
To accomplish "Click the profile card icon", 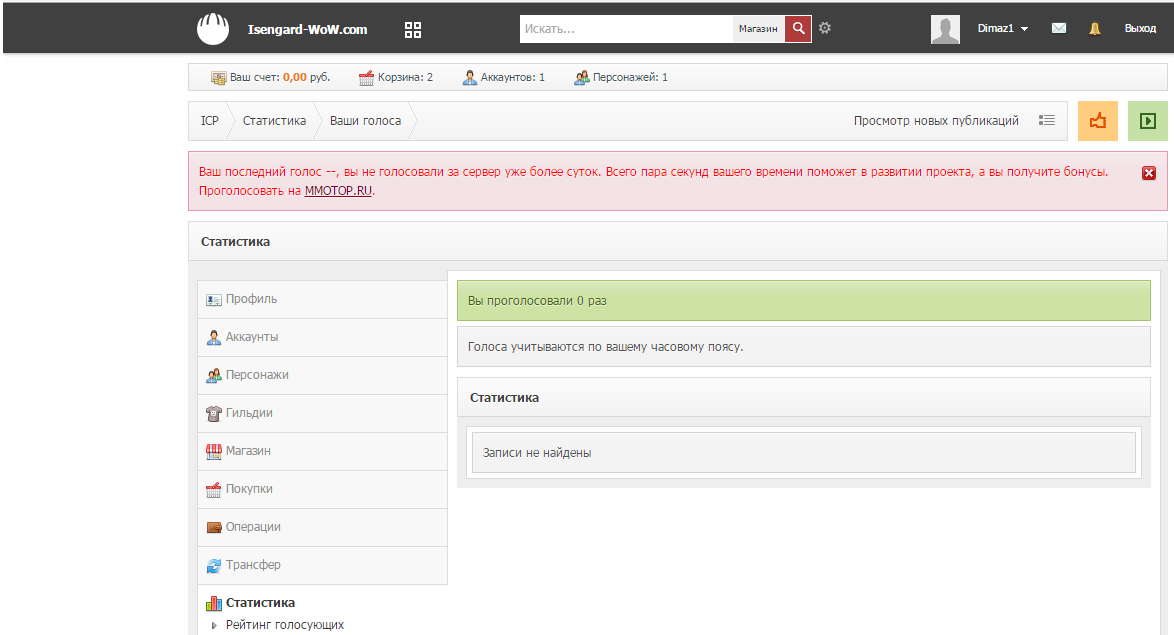I will pyautogui.click(x=213, y=300).
